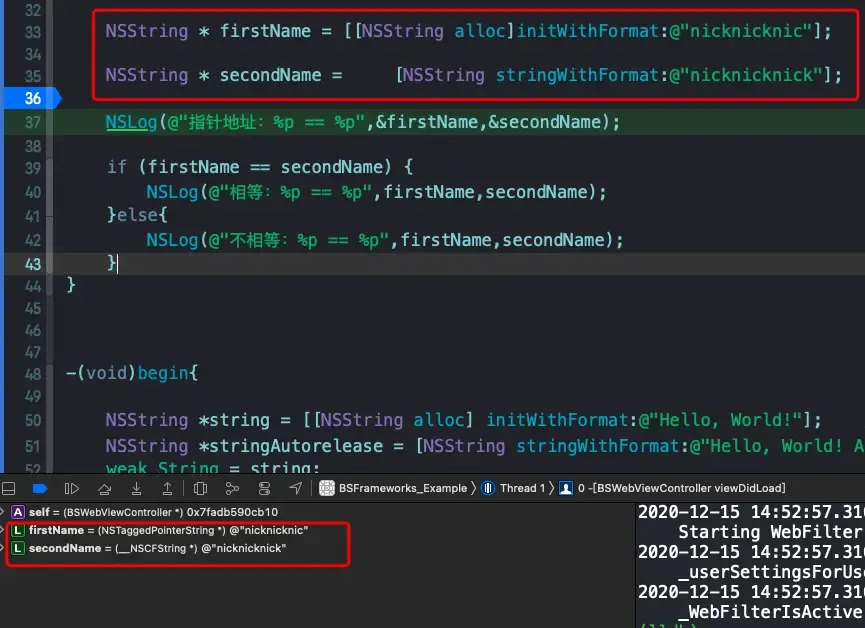Click the BSFrameworks_Example process icon

pyautogui.click(x=325, y=488)
